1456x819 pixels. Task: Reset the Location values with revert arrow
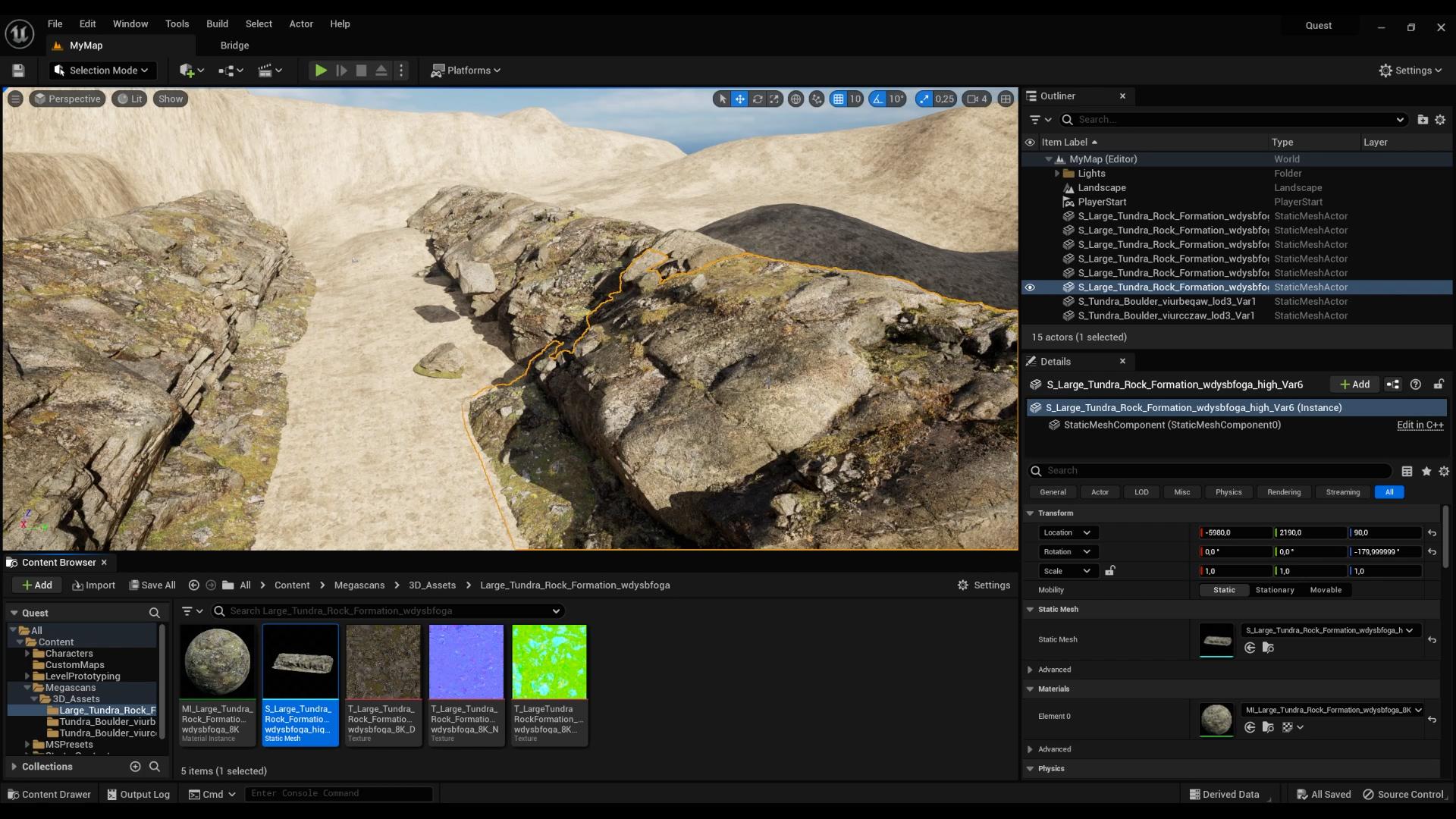[x=1432, y=533]
